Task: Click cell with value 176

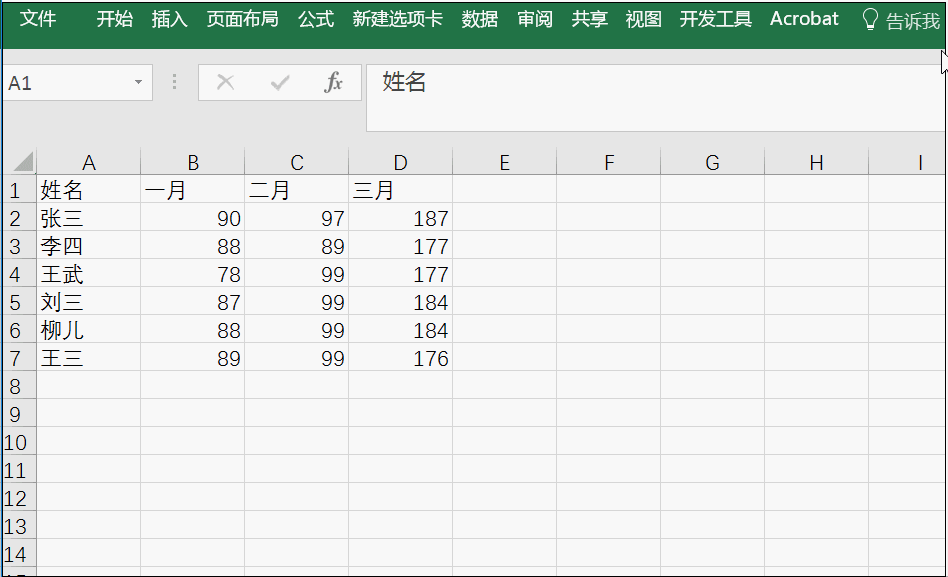Action: 400,358
